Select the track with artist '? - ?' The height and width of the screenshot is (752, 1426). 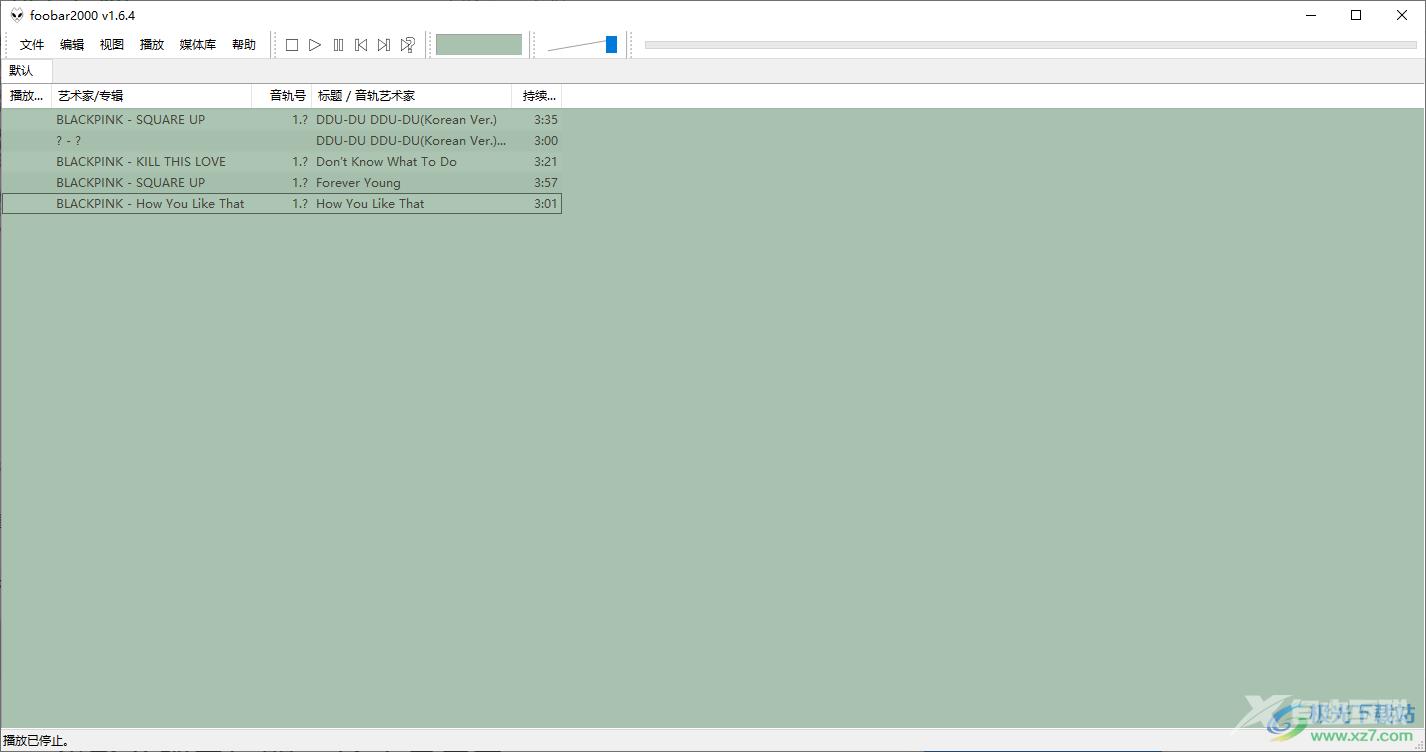point(281,141)
